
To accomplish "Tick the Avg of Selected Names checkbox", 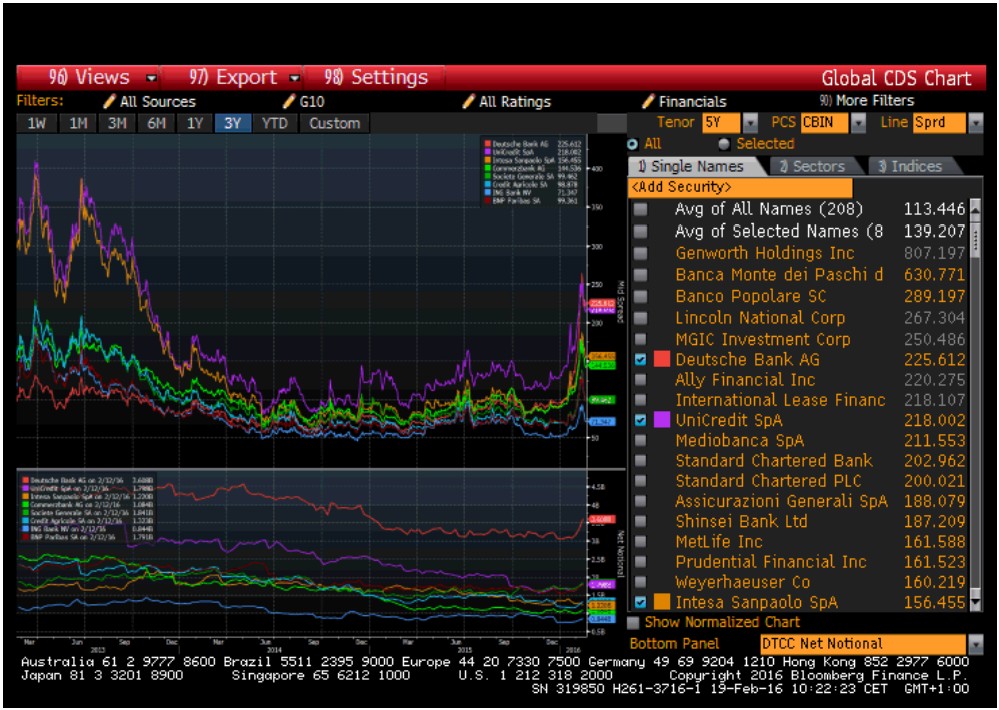I will point(640,231).
